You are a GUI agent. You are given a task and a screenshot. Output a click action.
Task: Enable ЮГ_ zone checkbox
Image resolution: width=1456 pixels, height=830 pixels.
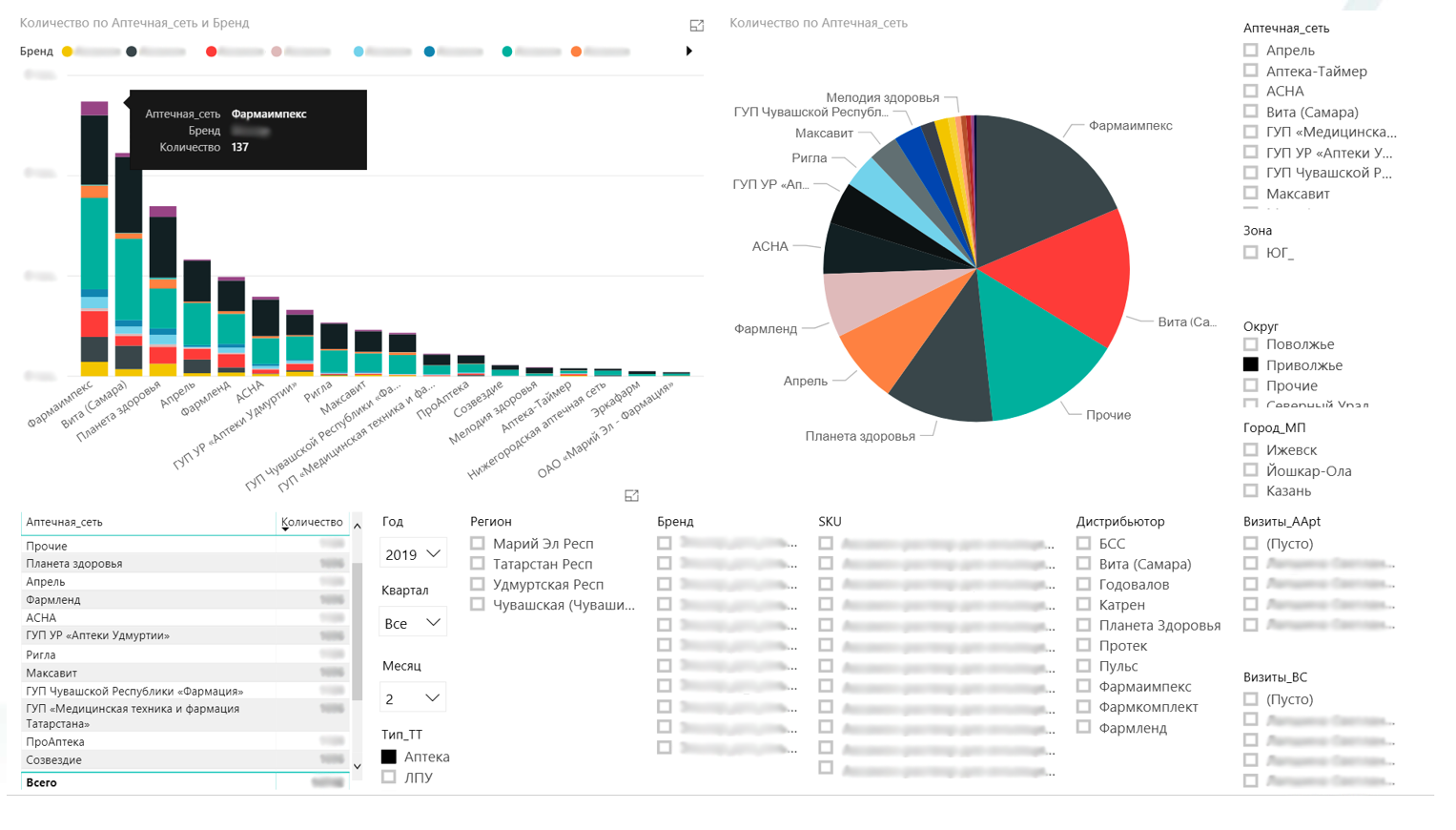1251,252
